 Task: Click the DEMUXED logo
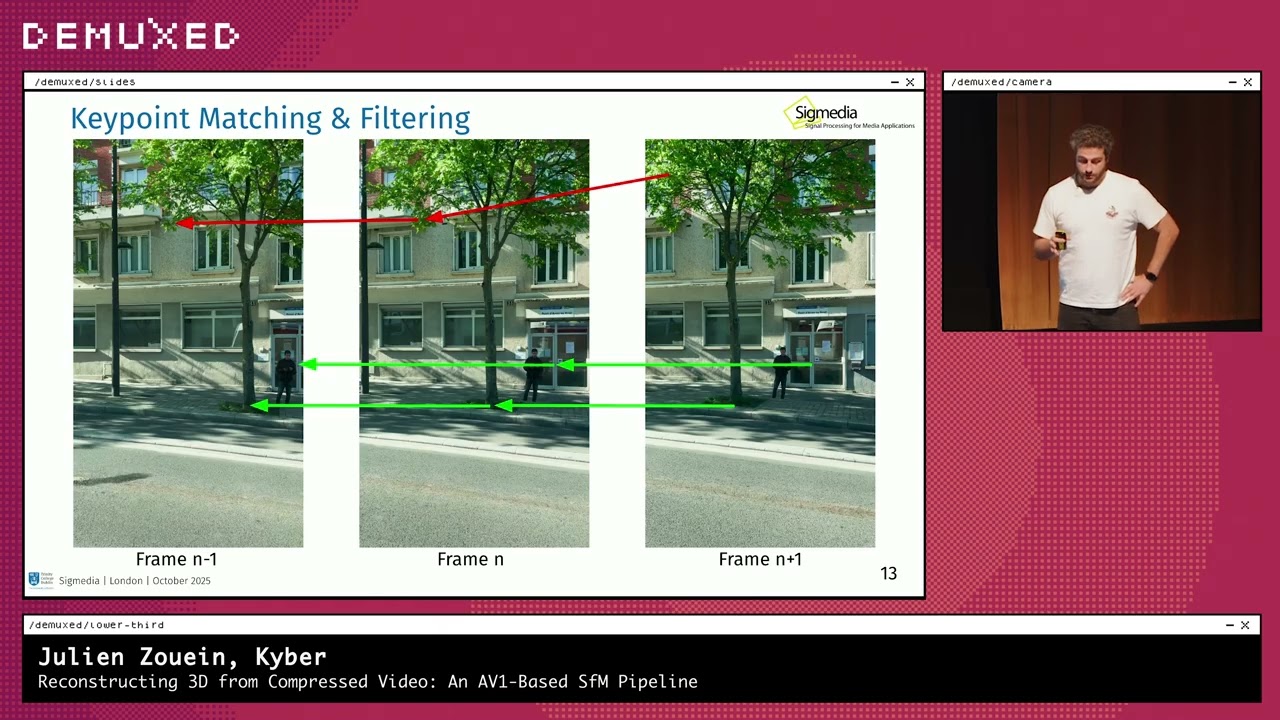(x=131, y=36)
